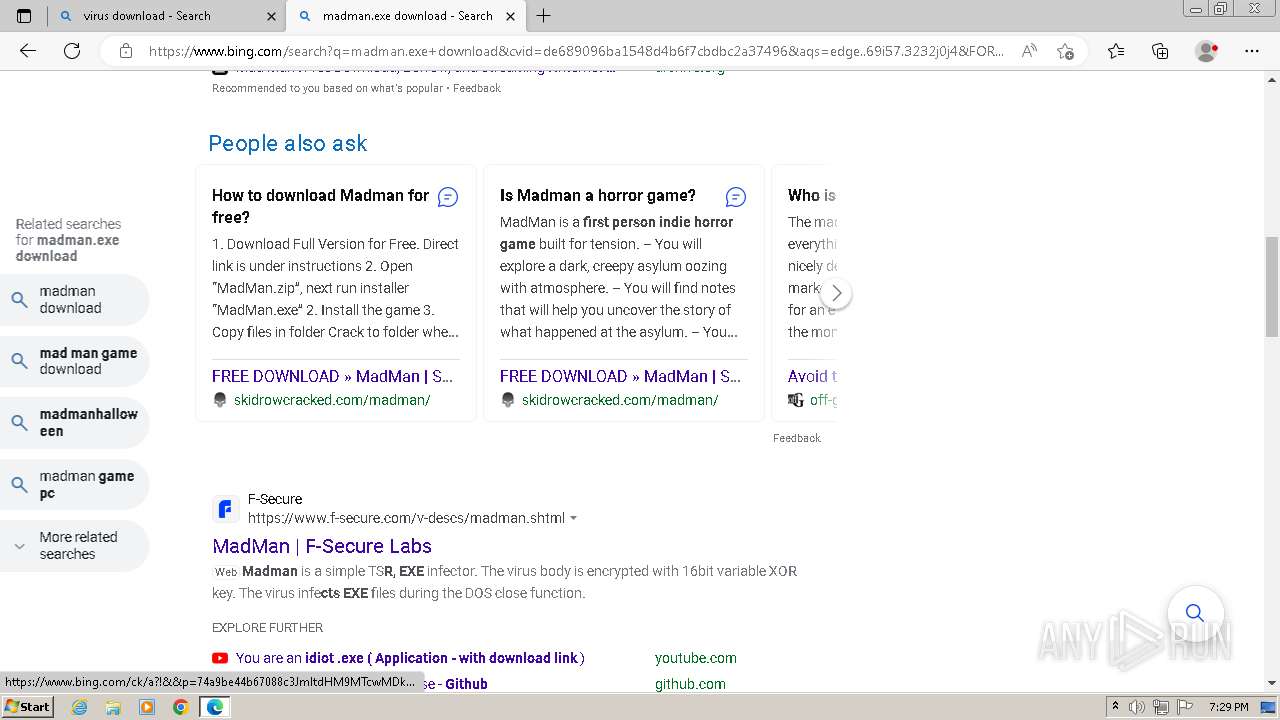Click github.com domain text

point(690,684)
